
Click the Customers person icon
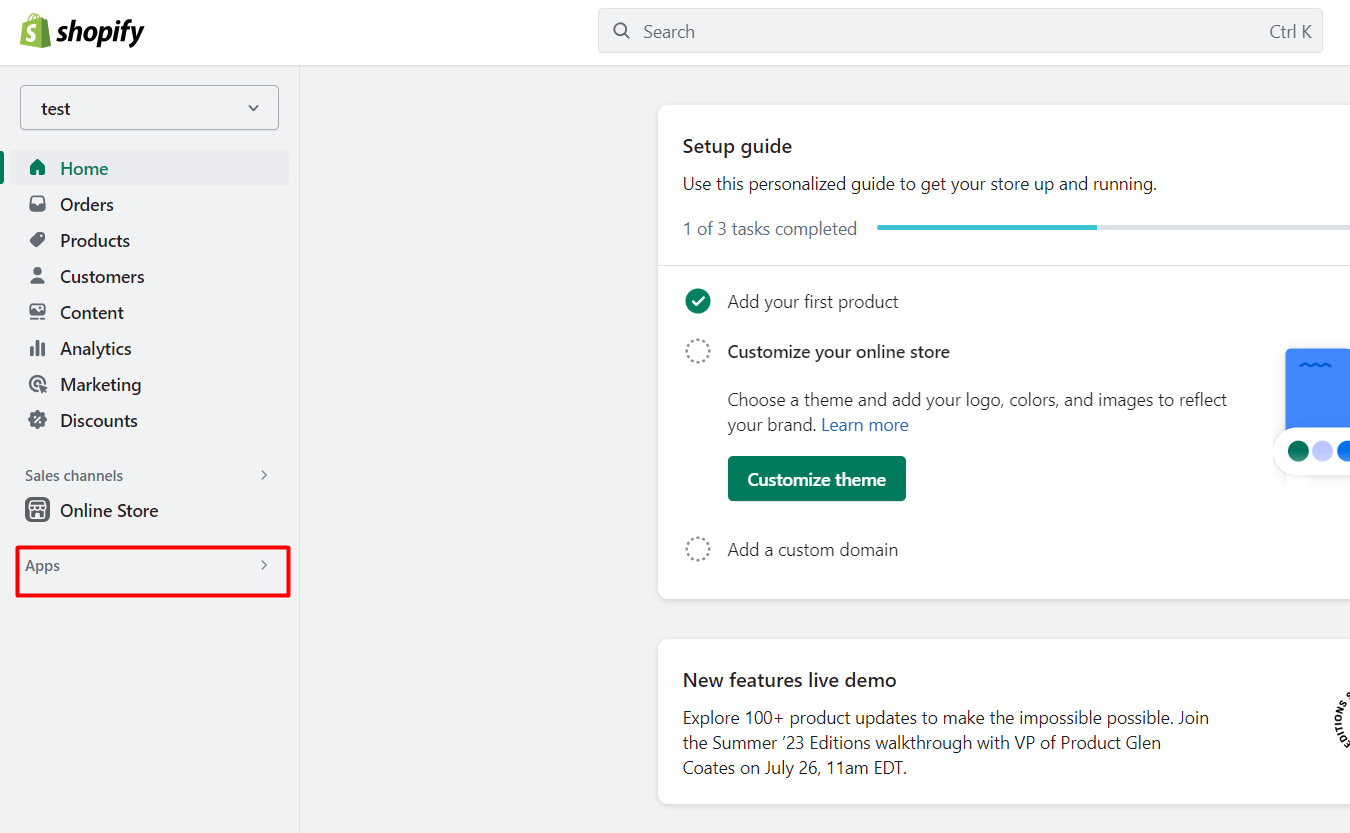38,276
